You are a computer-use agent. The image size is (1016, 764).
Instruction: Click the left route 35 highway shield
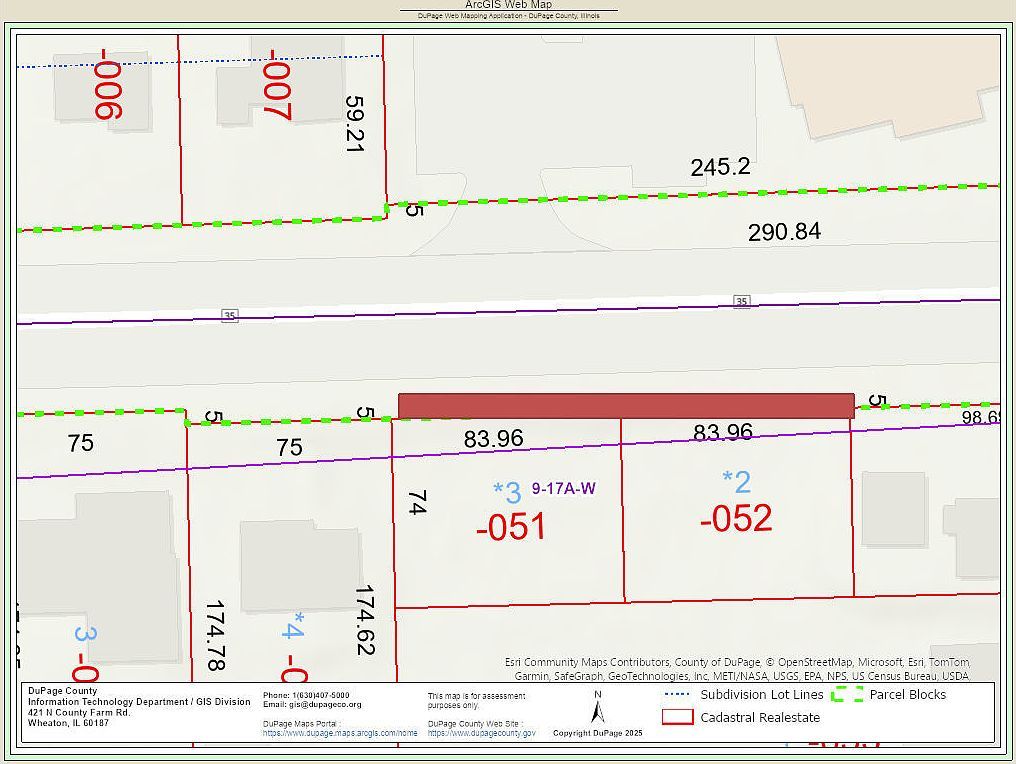230,315
